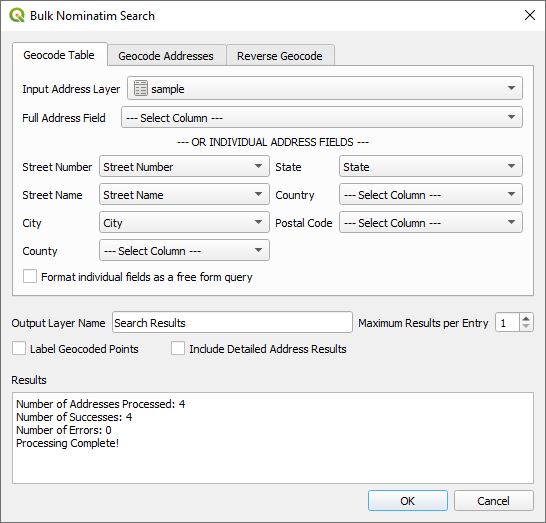Image resolution: width=546 pixels, height=523 pixels.
Task: Click the 'County' field label
Action: (x=40, y=251)
